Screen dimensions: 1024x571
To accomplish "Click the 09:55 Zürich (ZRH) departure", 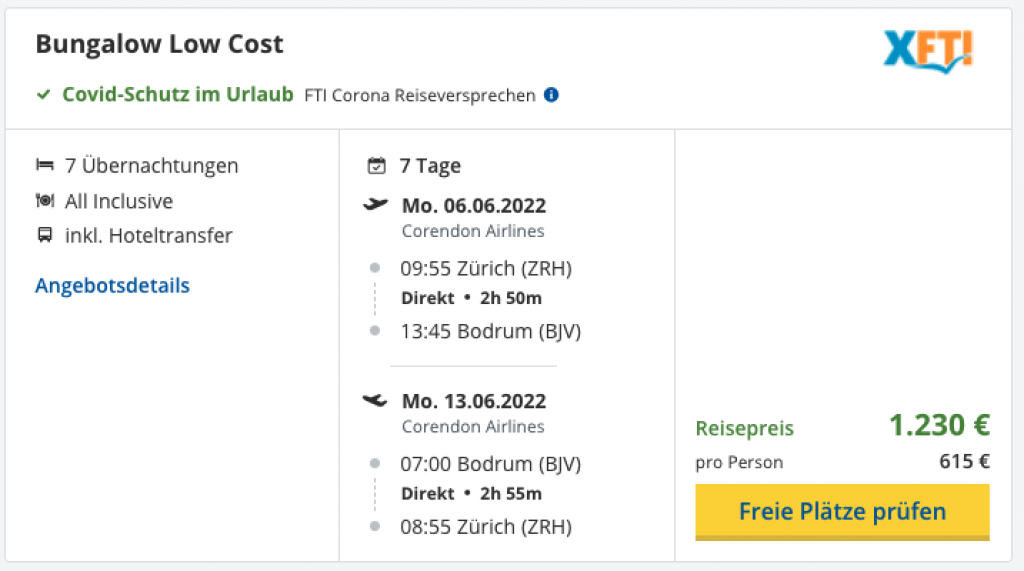I will coord(486,268).
